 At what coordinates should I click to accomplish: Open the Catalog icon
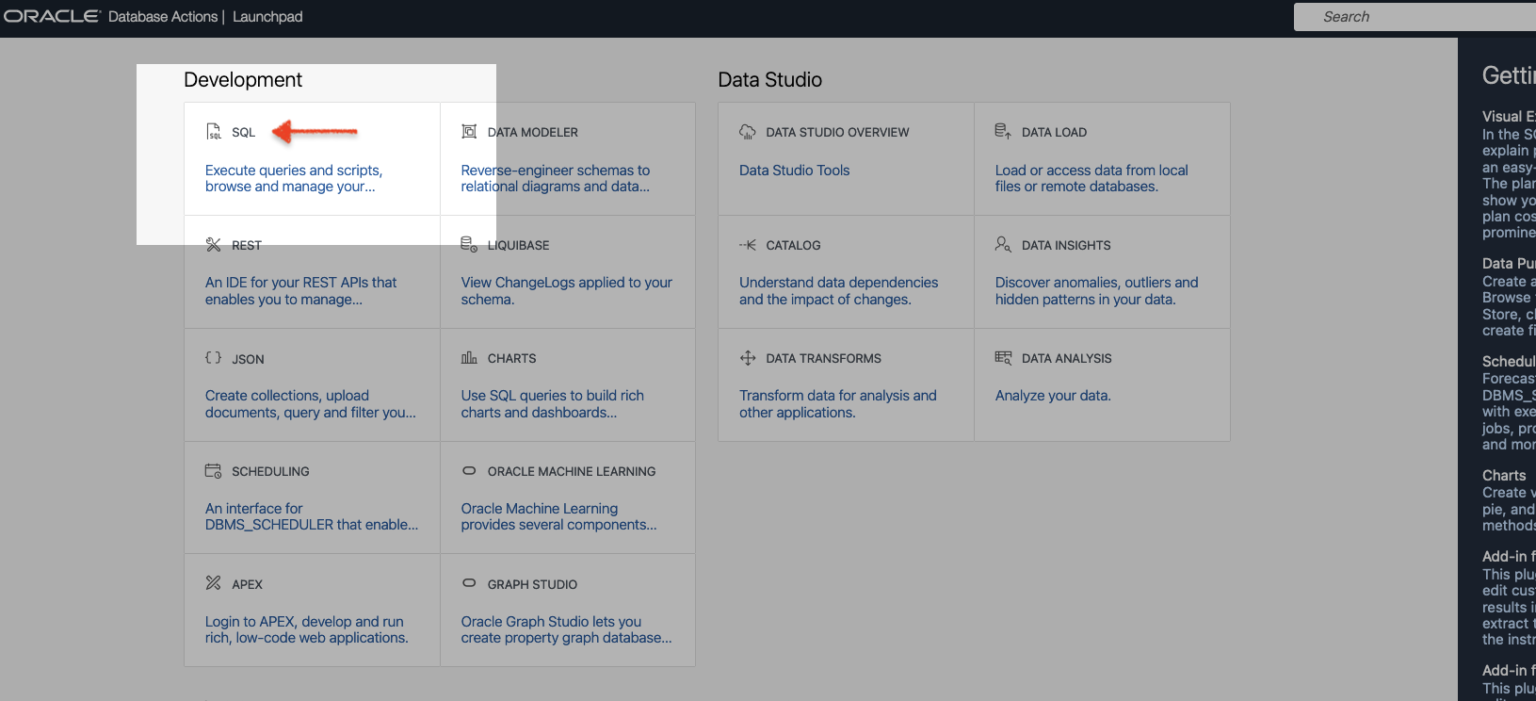tap(747, 243)
